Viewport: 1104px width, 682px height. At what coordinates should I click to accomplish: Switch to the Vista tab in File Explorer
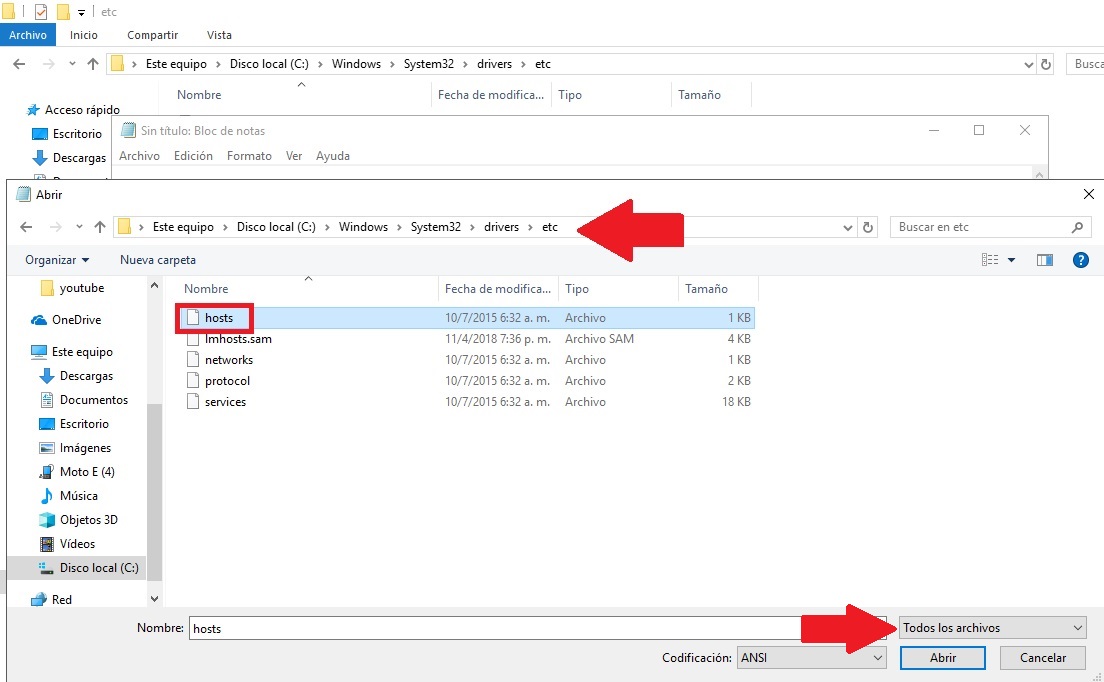[x=219, y=34]
